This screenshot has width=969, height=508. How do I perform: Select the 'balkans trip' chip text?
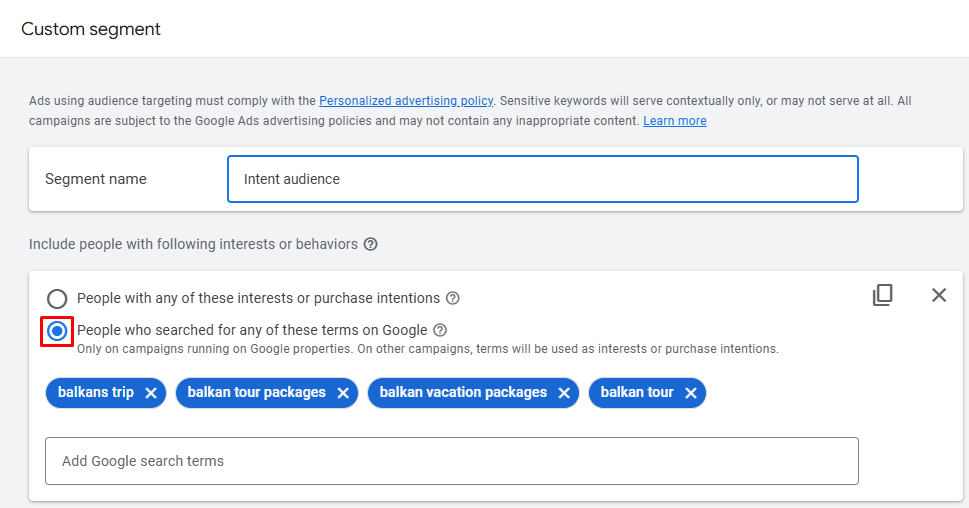pyautogui.click(x=96, y=392)
